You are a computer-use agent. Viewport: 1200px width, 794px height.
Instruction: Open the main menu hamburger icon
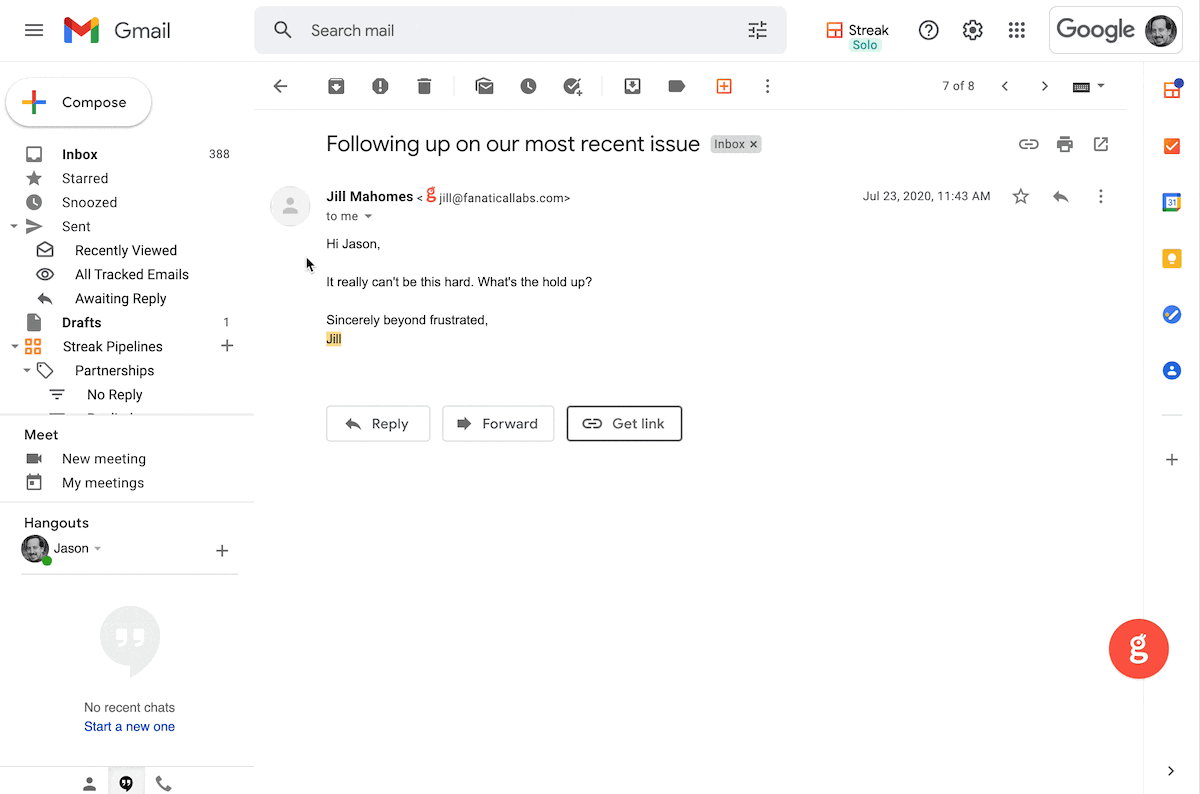pyautogui.click(x=34, y=30)
